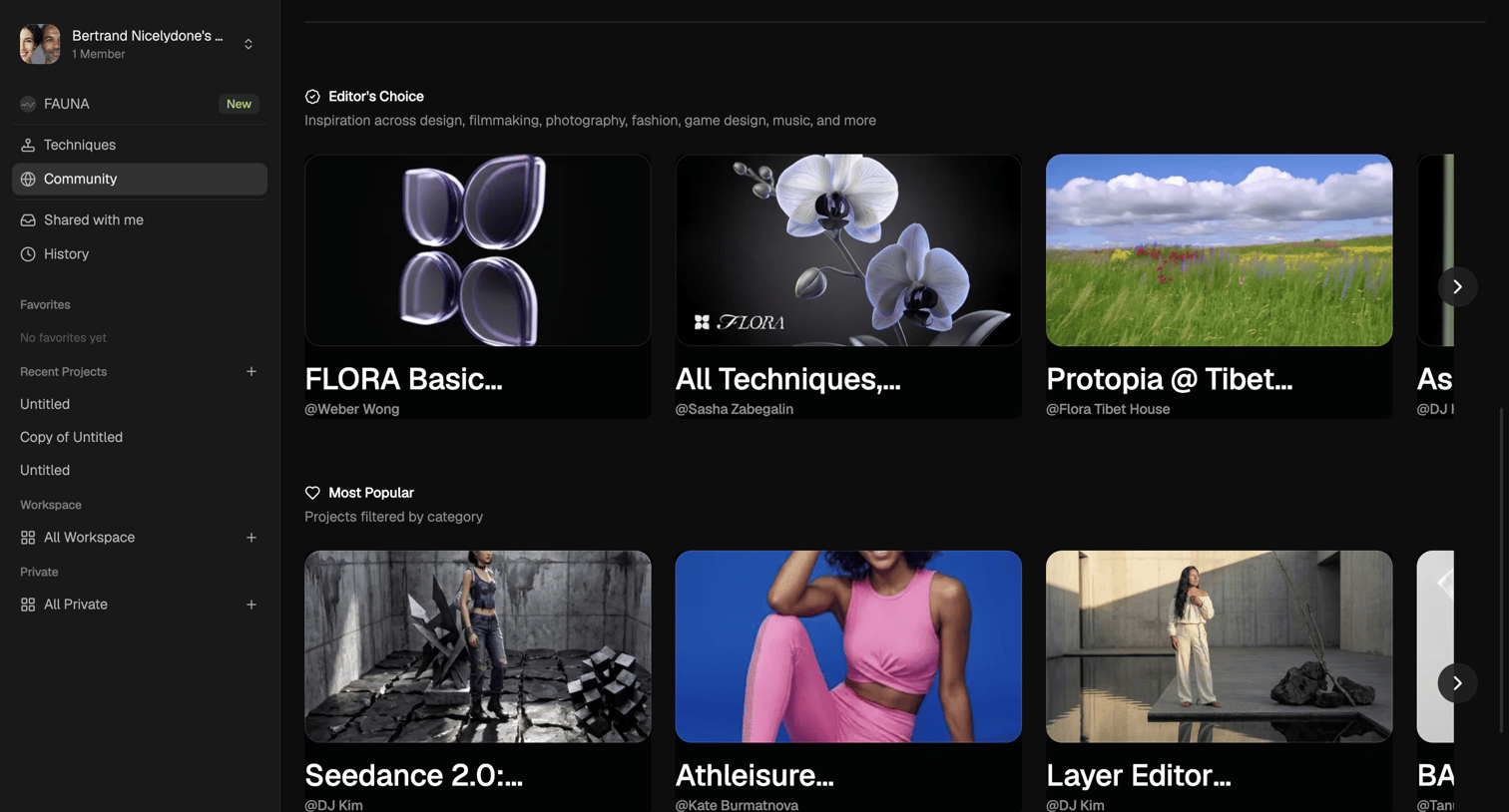View the @Weber Wong author profile
The height and width of the screenshot is (812, 1509).
(x=351, y=409)
